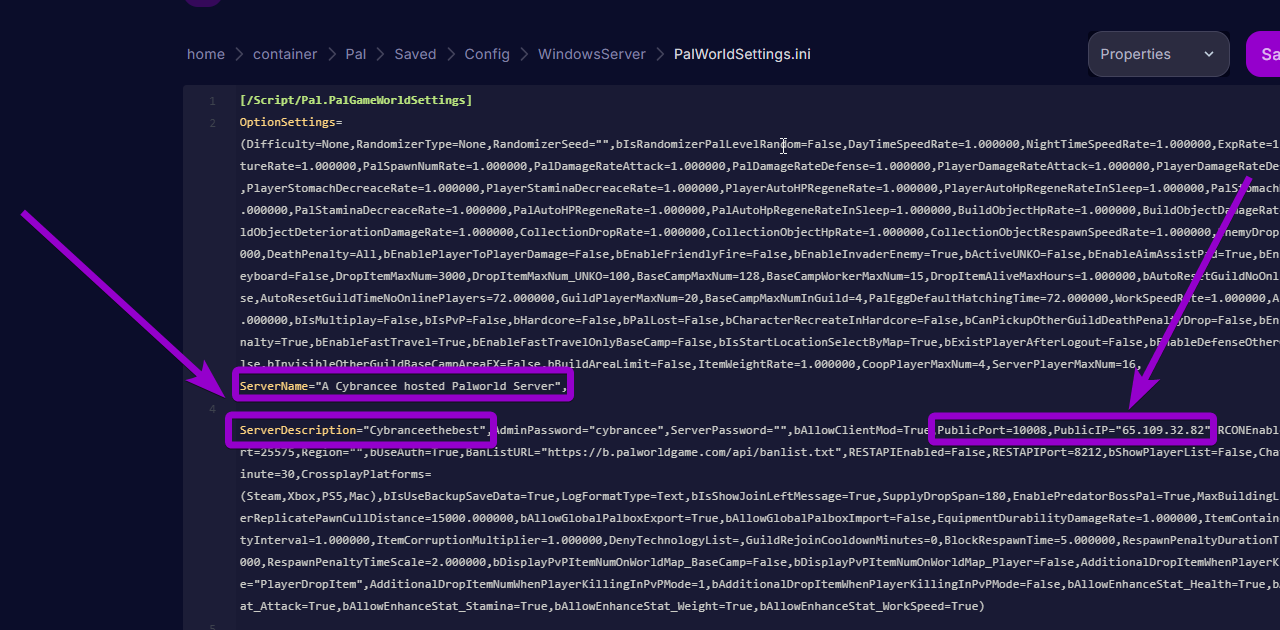Click the PublicPort=10008 text
Screen dimensions: 1280x630
point(995,430)
